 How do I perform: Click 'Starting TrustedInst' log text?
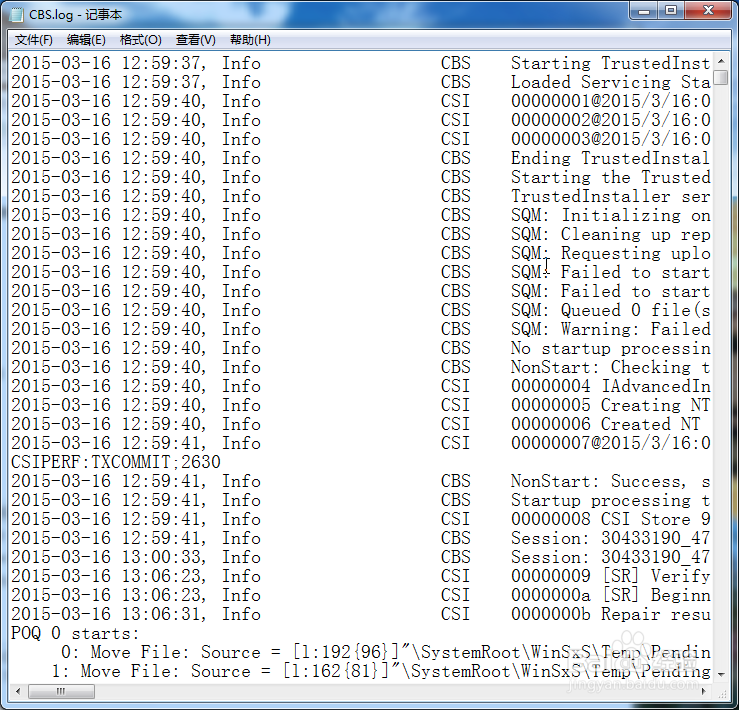(x=610, y=63)
